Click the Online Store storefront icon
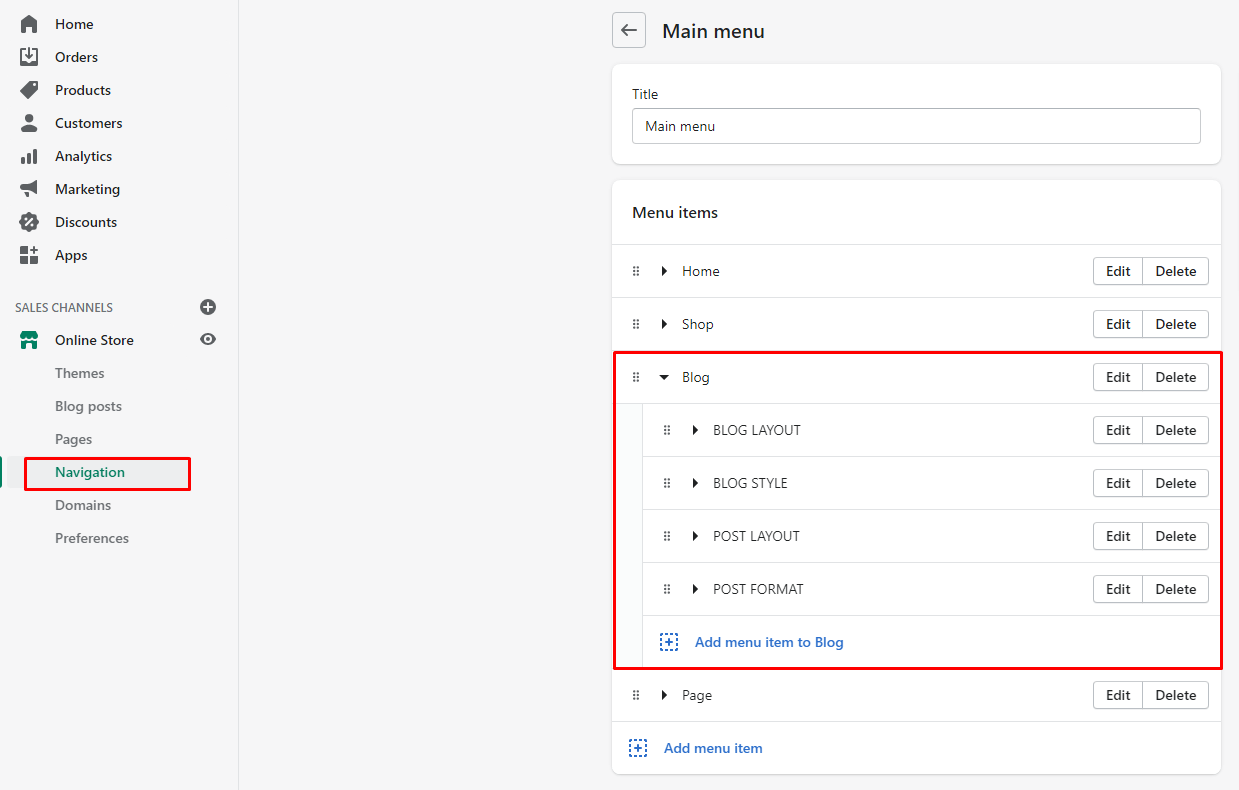This screenshot has width=1239, height=790. tap(29, 340)
